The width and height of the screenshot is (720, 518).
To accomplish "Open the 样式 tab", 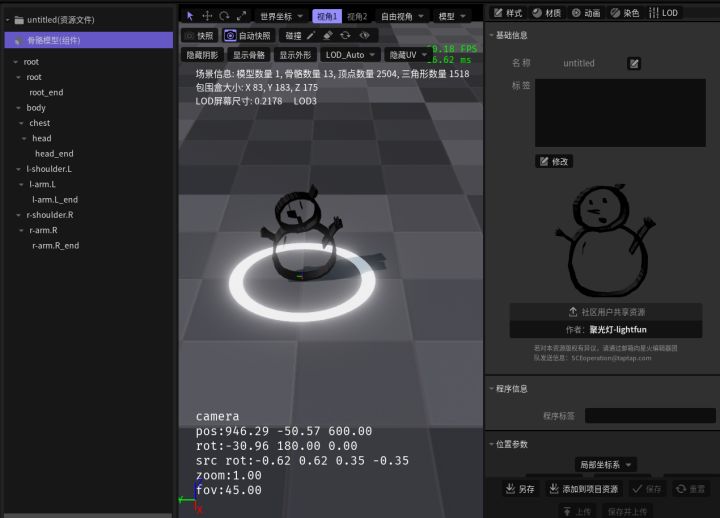I will tap(508, 13).
